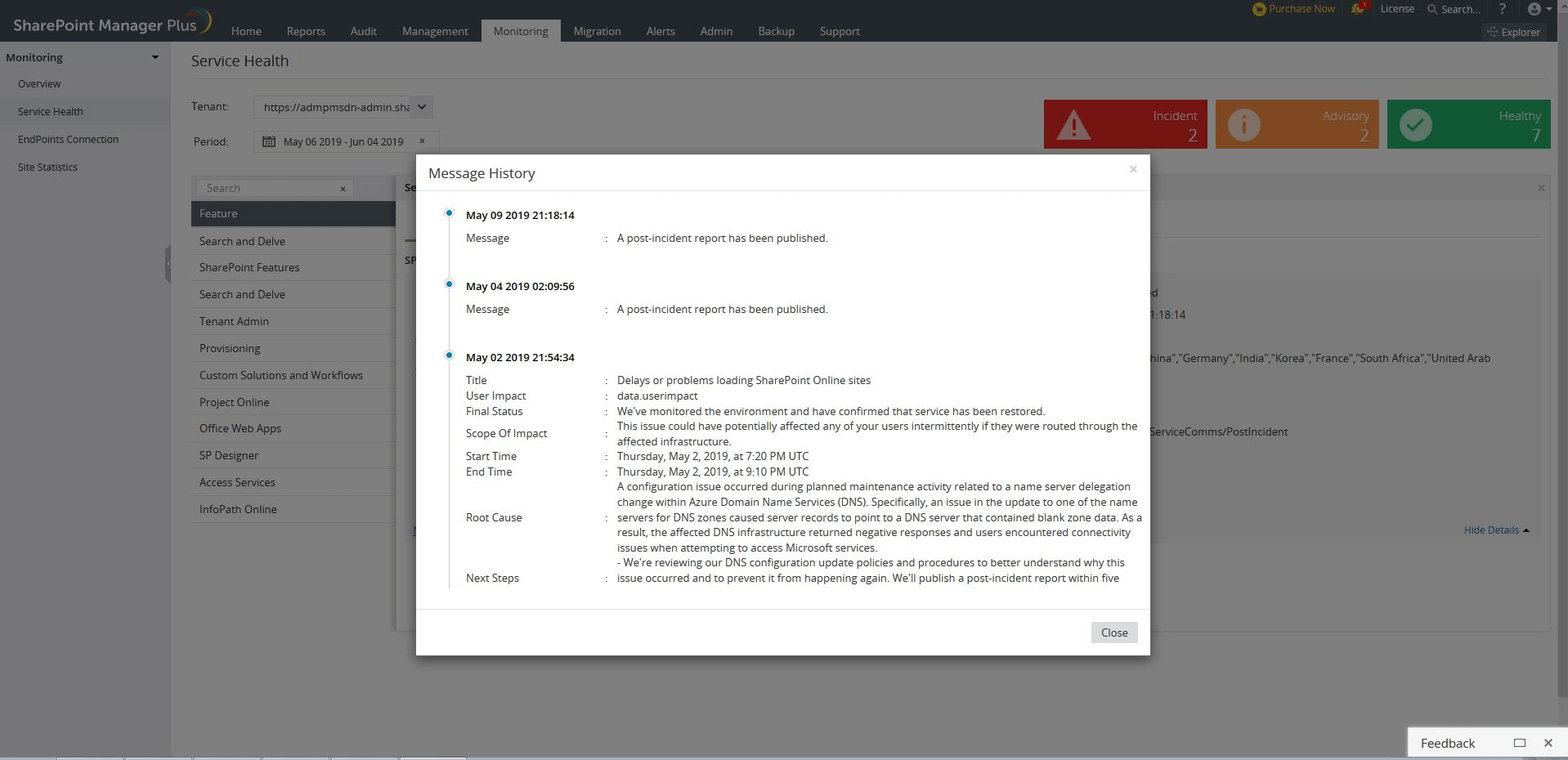
Task: Click the 'May 09 2019 21:18:14' timestamp
Action: click(x=520, y=216)
